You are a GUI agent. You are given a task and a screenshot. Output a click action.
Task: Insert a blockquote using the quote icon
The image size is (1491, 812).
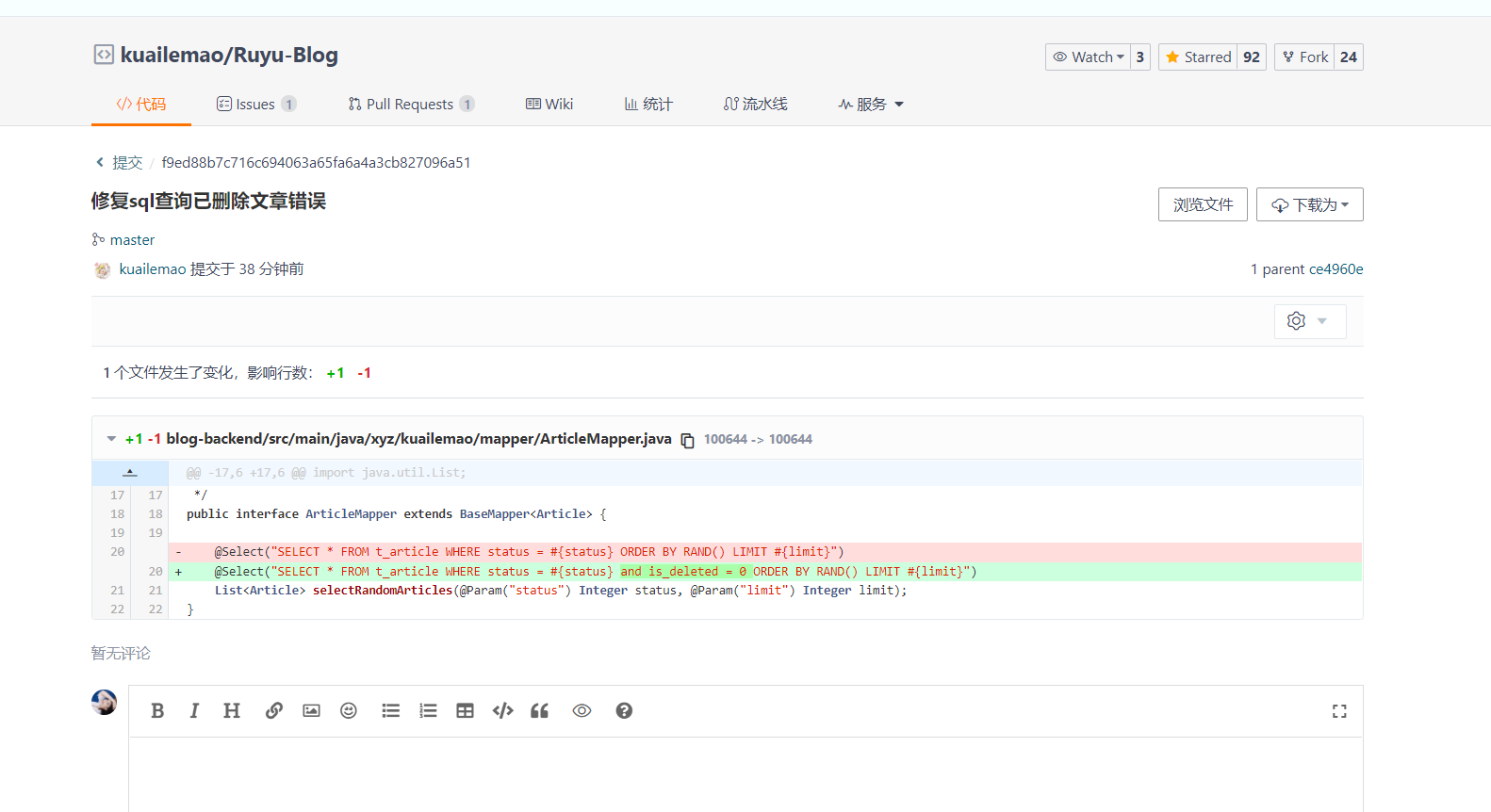coord(539,711)
